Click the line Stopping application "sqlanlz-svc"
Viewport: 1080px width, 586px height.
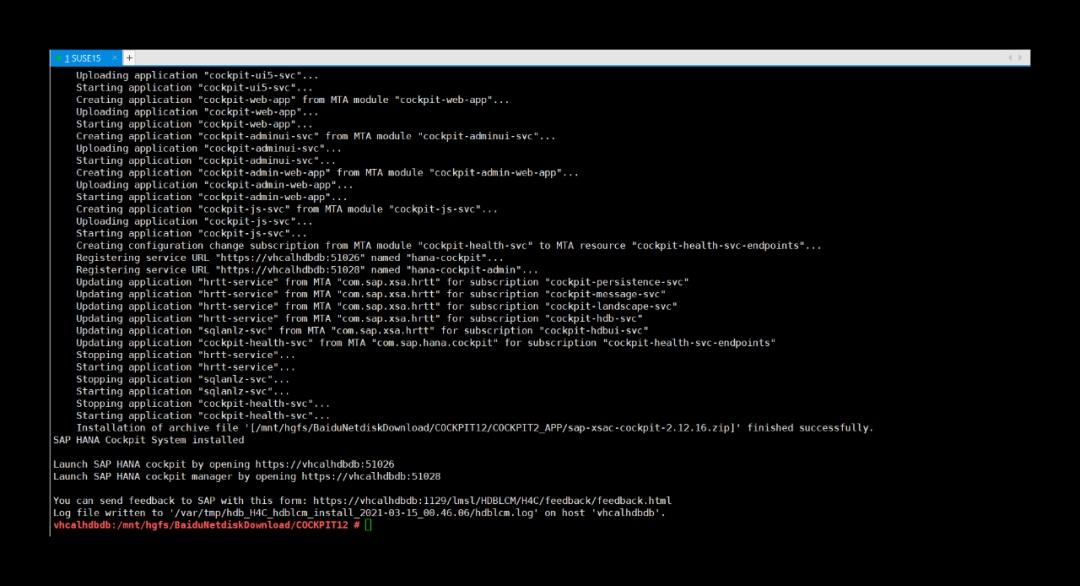183,379
